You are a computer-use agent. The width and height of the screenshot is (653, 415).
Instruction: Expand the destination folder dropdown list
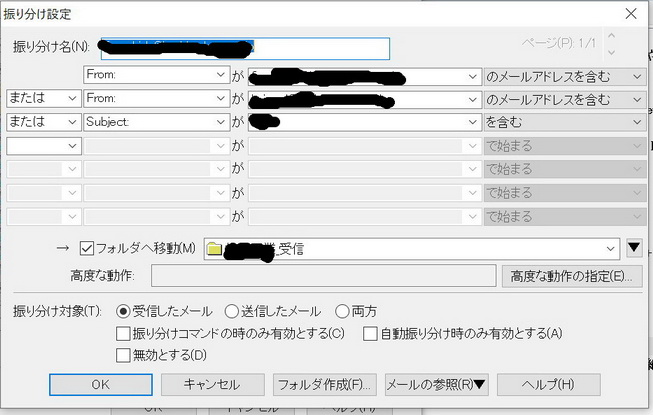pyautogui.click(x=611, y=249)
